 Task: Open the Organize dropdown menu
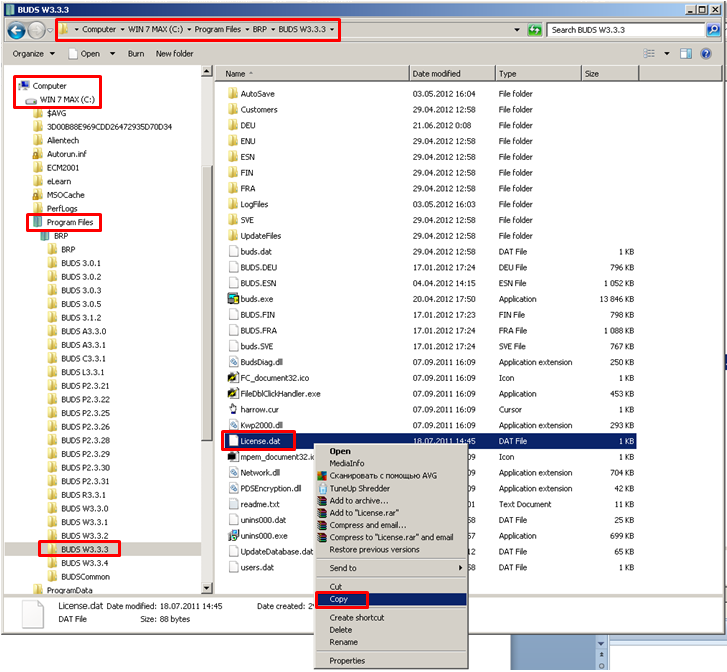[x=32, y=54]
